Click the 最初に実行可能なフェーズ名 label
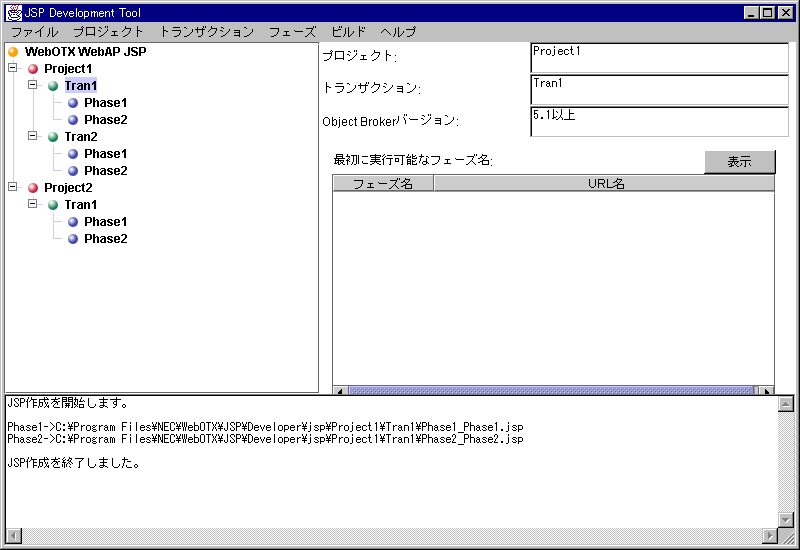This screenshot has height=550, width=800. [x=413, y=160]
